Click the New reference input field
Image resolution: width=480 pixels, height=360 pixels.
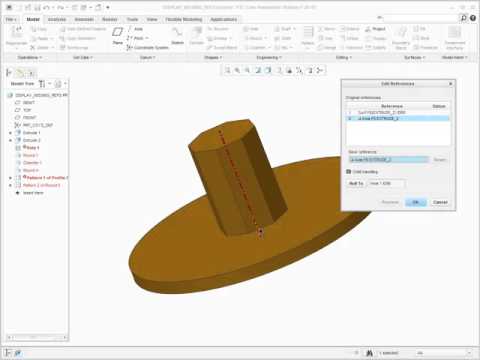coord(389,160)
